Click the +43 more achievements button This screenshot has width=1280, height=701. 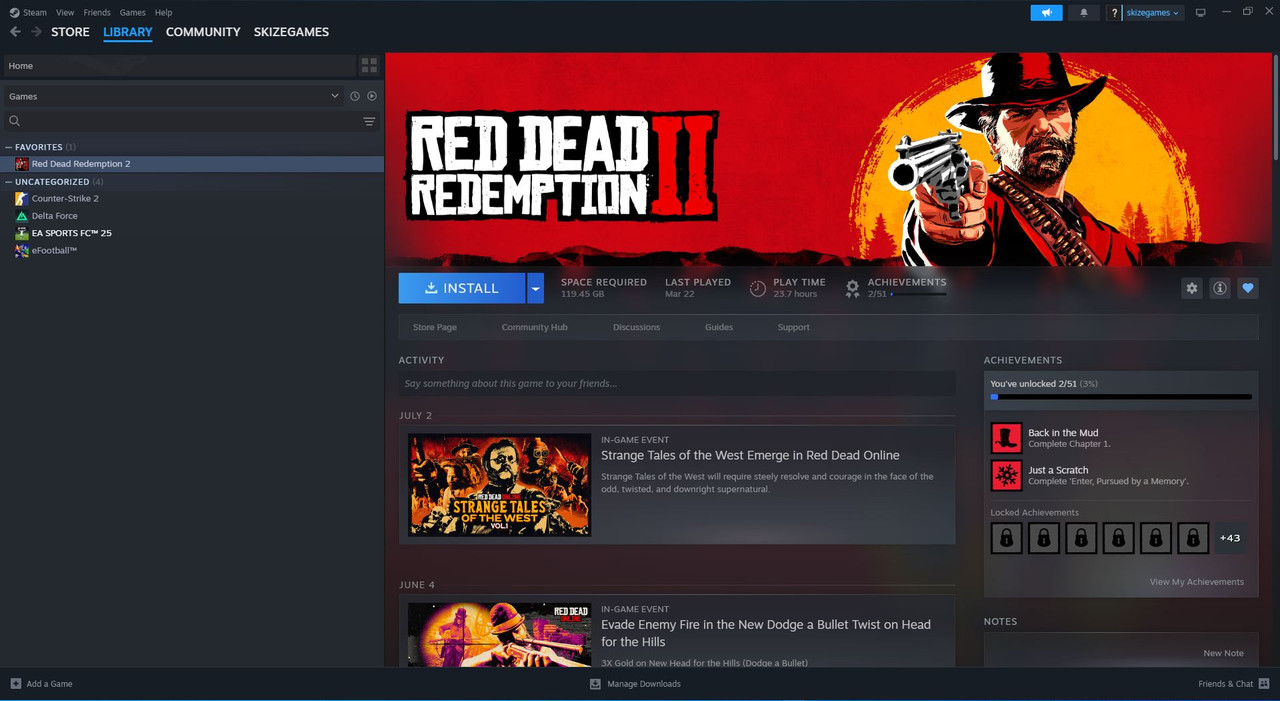[x=1230, y=538]
